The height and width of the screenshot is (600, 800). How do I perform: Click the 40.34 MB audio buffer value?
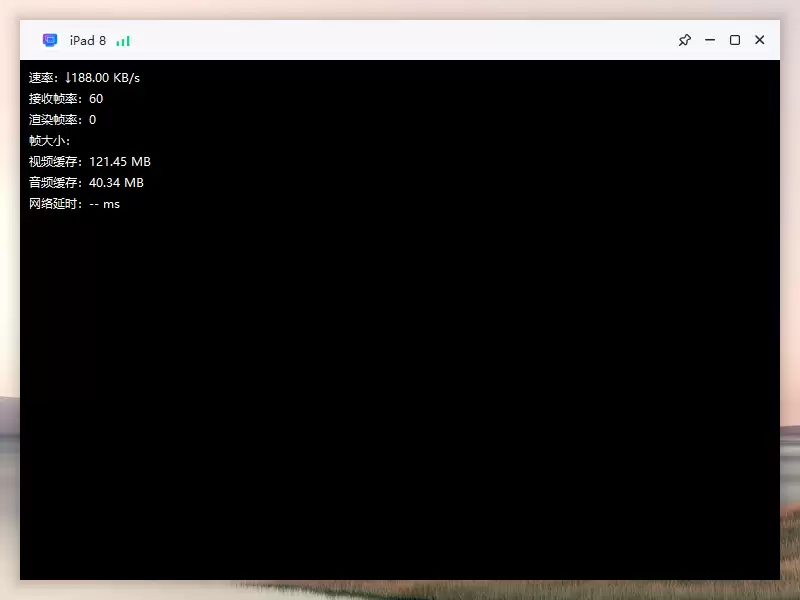click(x=116, y=183)
